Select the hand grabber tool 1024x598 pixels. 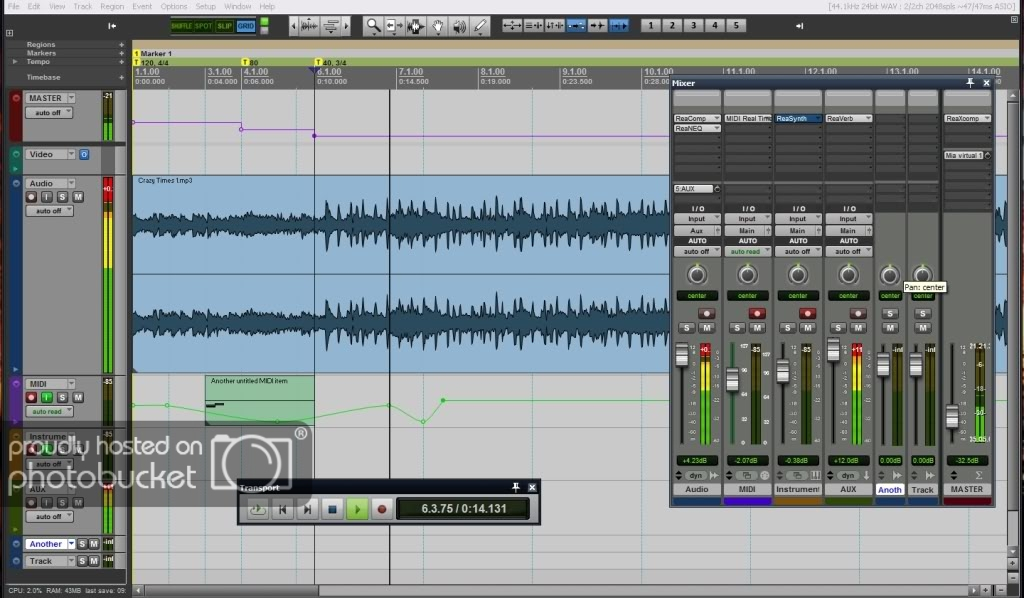tap(438, 25)
